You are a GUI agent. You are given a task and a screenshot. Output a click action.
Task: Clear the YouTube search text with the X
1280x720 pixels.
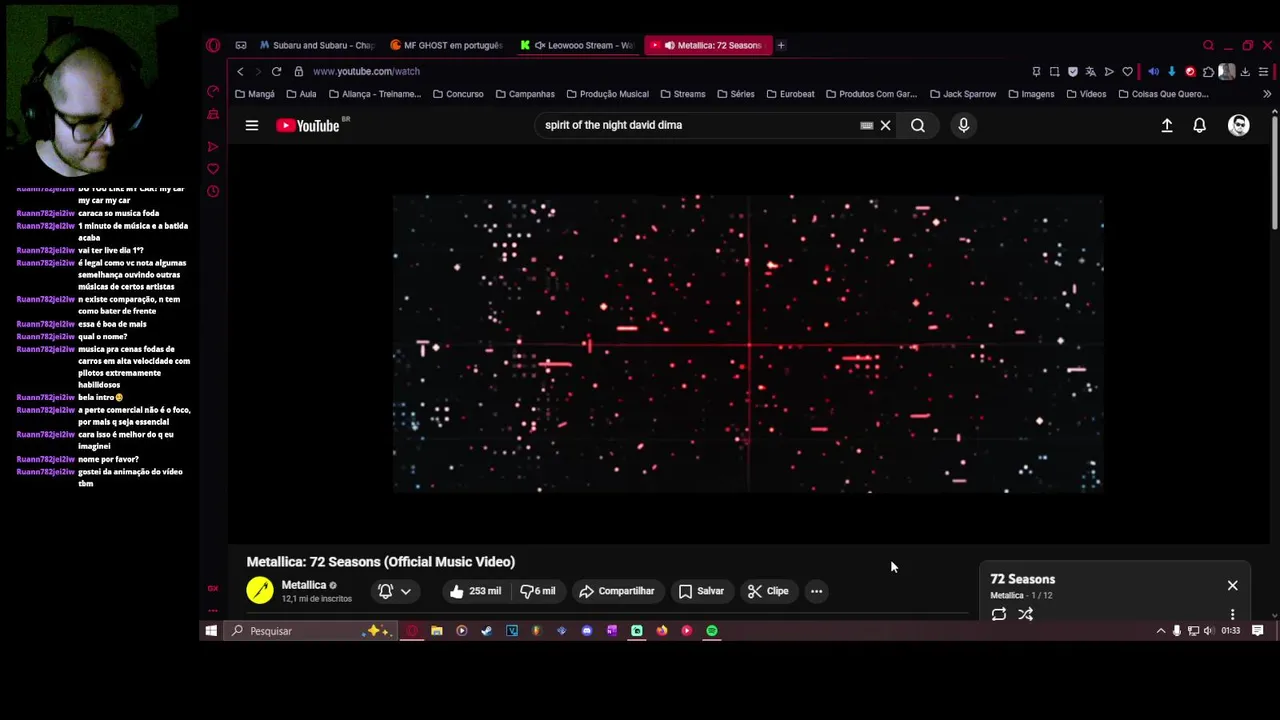coord(885,125)
